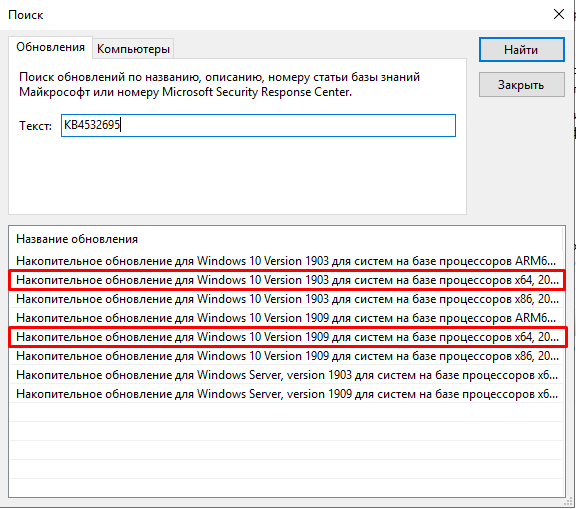The image size is (576, 509).
Task: Select Windows 10 Version 1909 x86 update
Action: (287, 356)
